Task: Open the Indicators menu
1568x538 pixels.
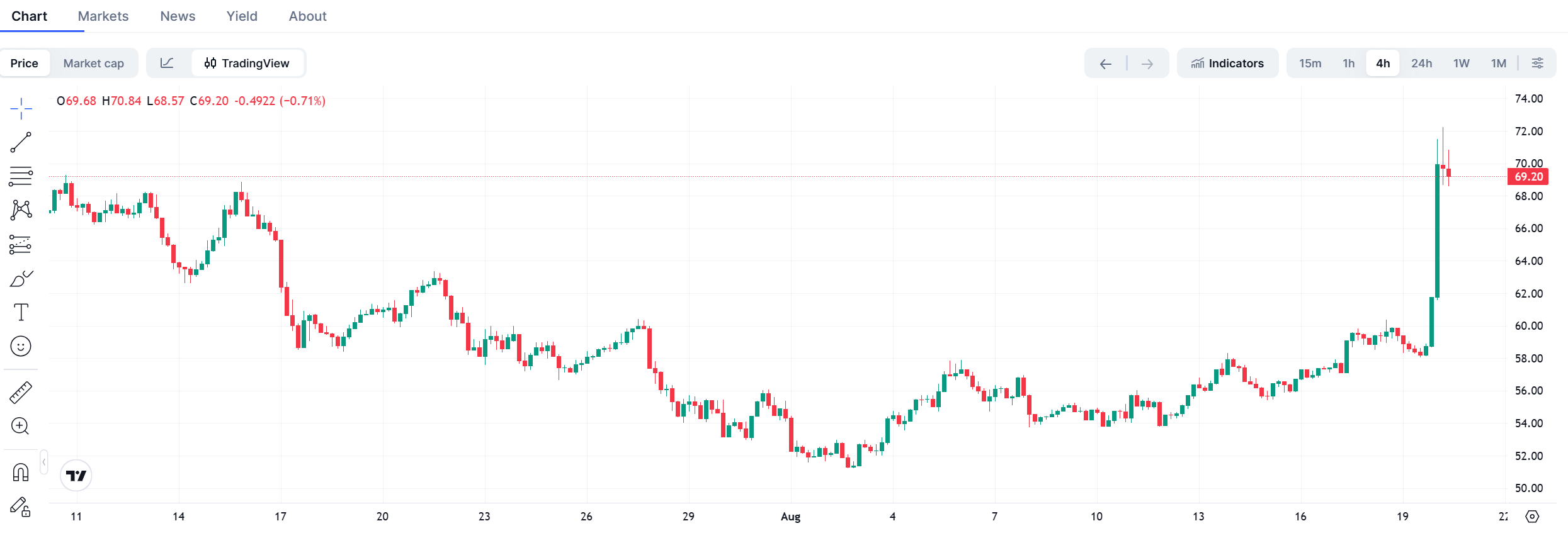Action: click(x=1227, y=63)
